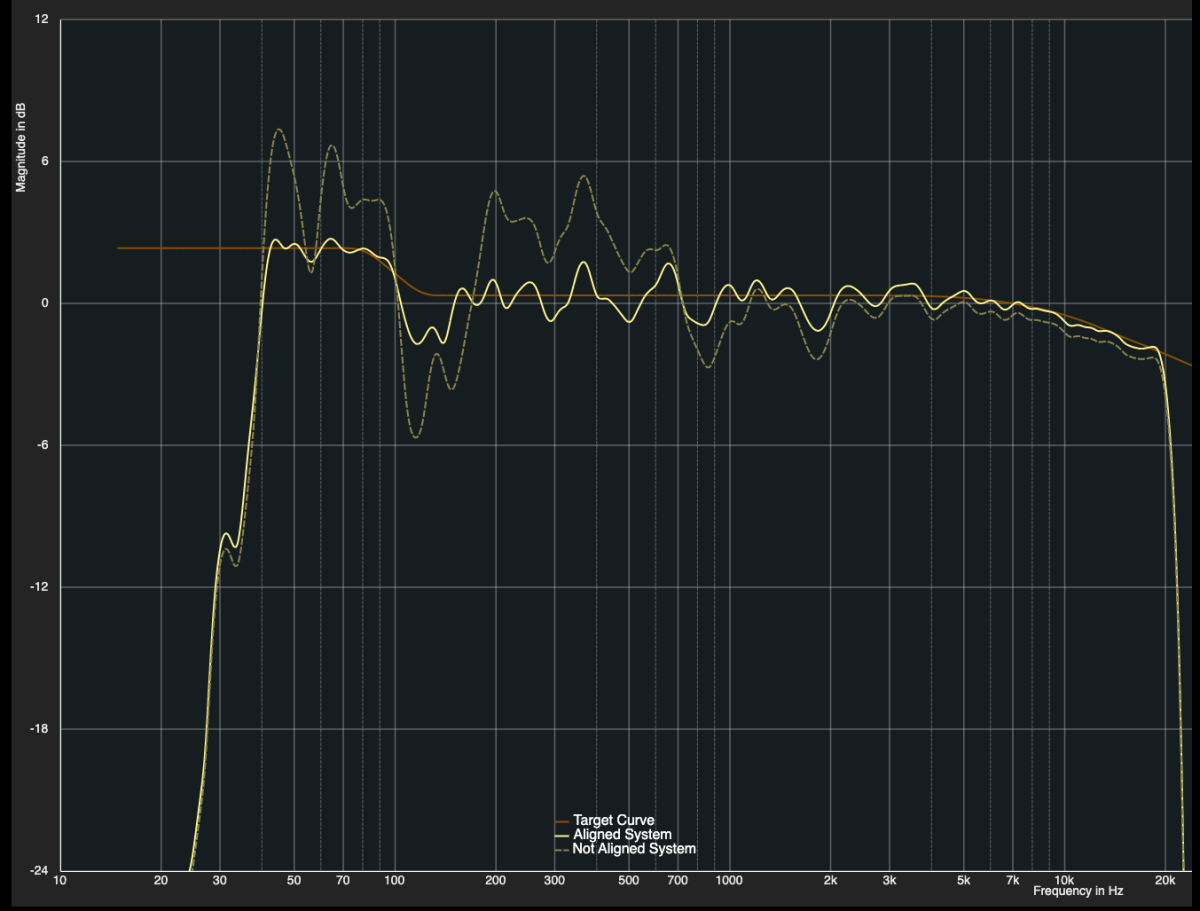Click the 700 Hz axis label

(x=677, y=881)
